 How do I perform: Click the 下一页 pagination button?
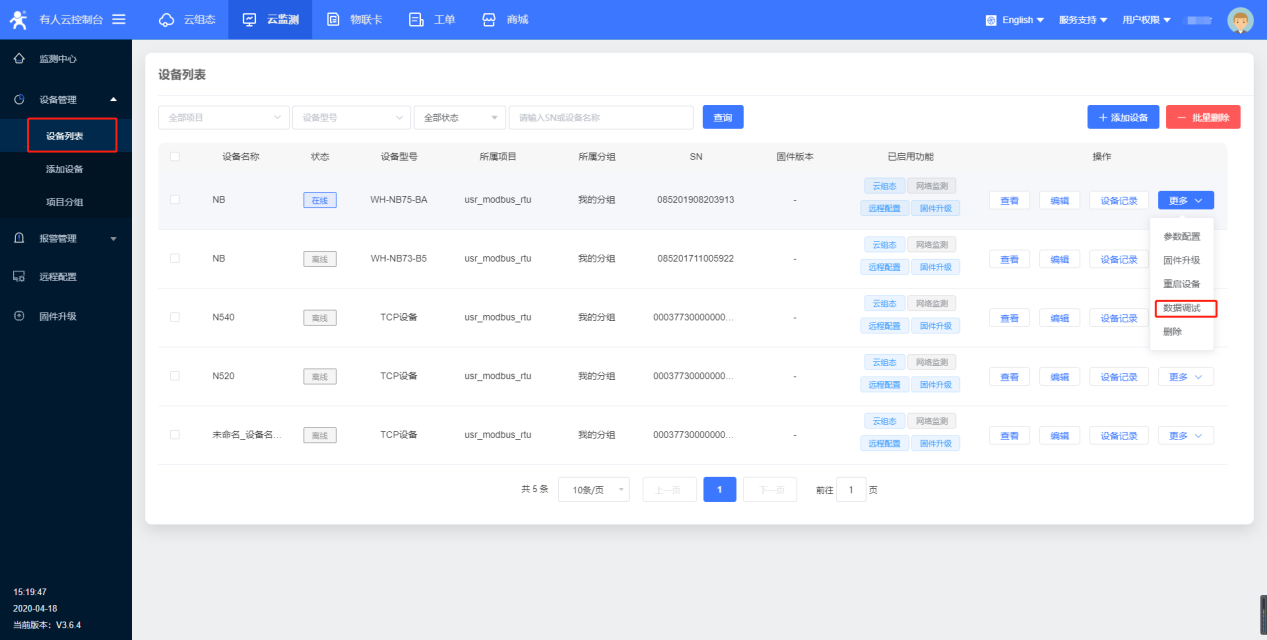(x=770, y=490)
